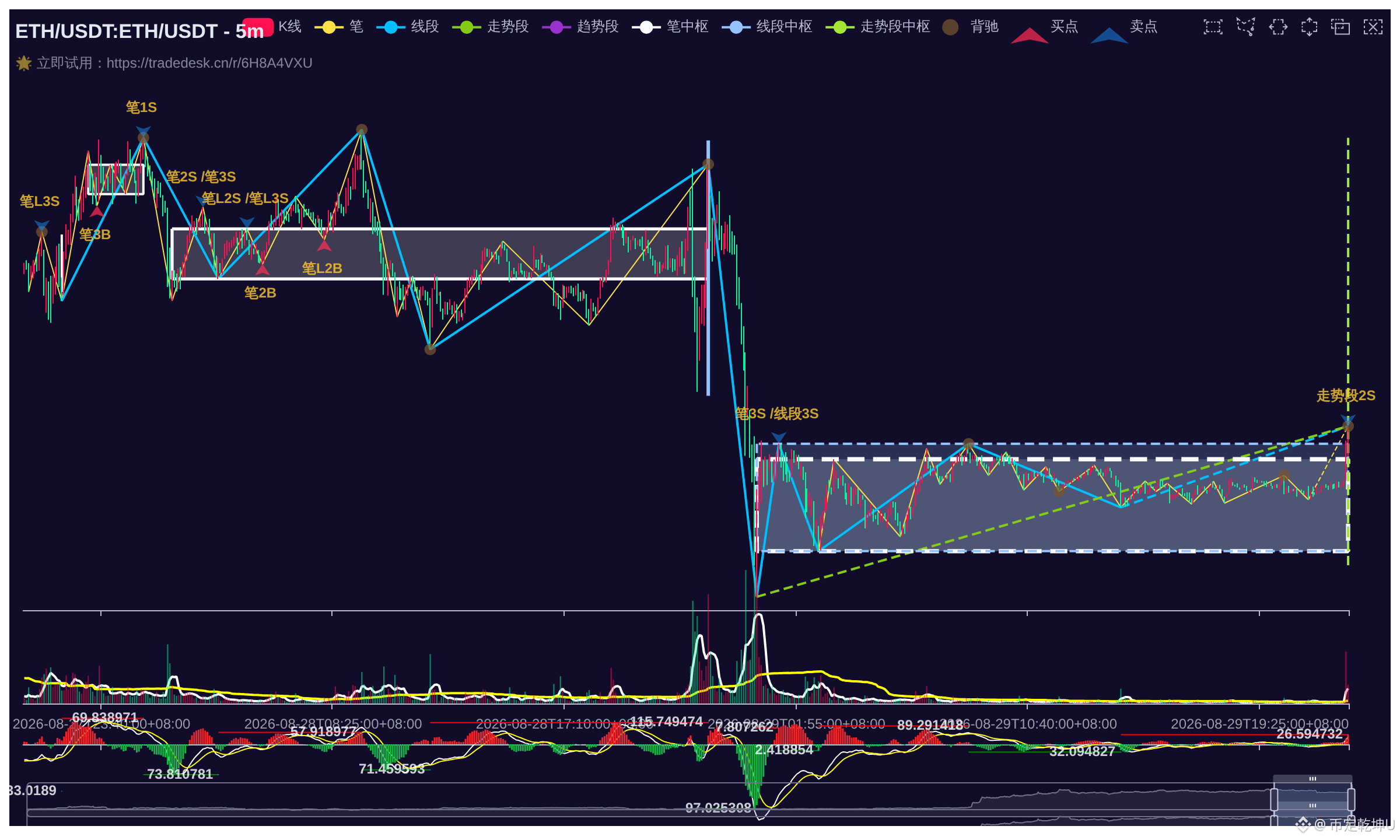Click the MACD value 26.594732
Viewport: 1400px width, 840px height.
pyautogui.click(x=1310, y=734)
